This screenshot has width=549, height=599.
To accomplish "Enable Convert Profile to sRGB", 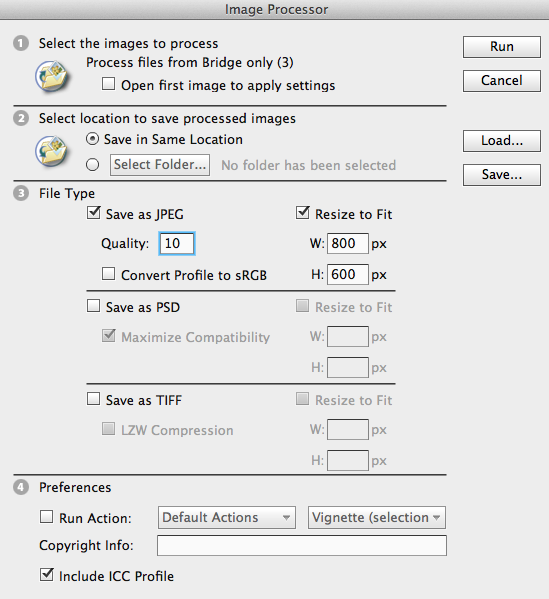I will tap(109, 274).
